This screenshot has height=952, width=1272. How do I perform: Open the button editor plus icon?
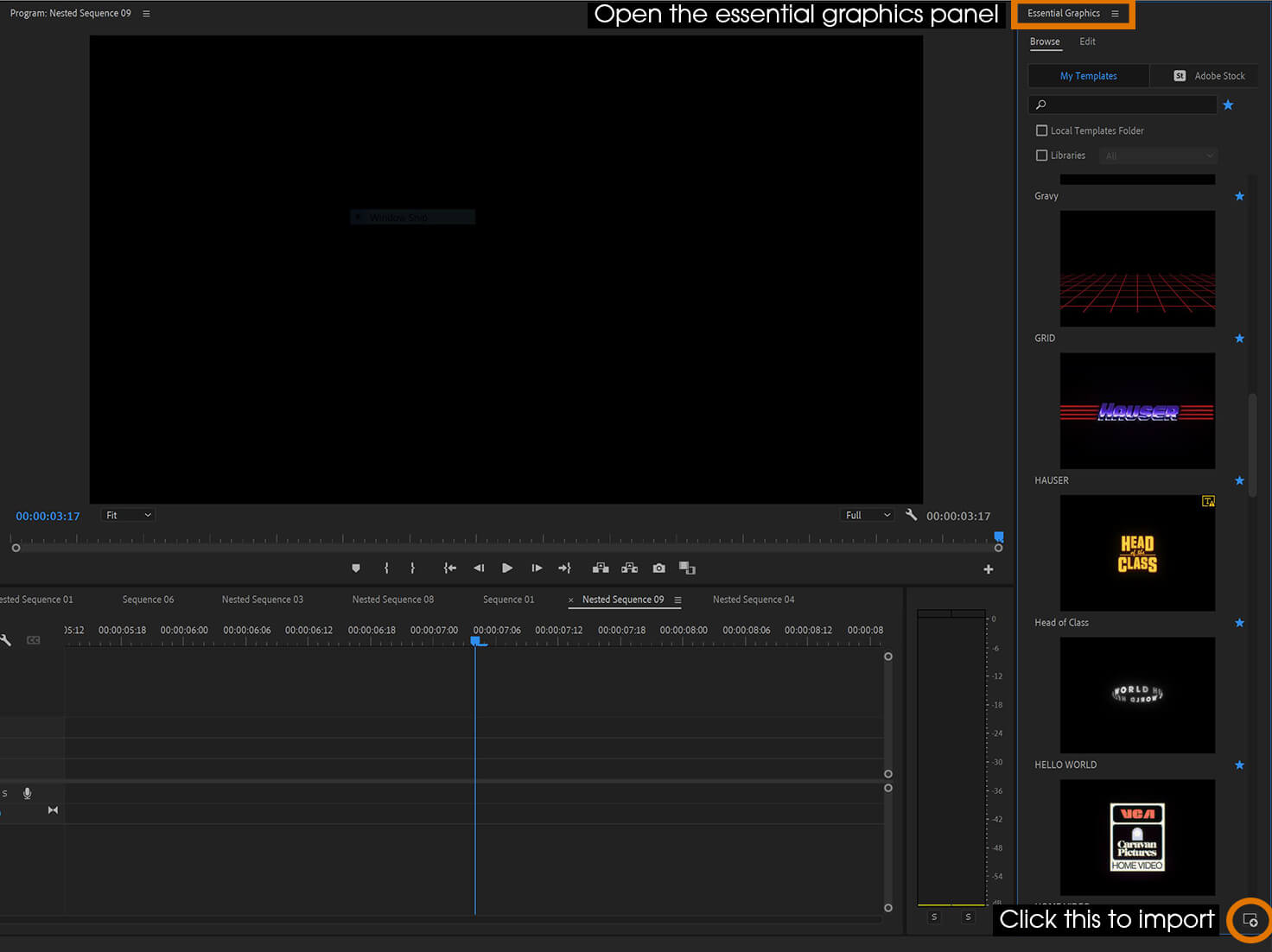(989, 569)
